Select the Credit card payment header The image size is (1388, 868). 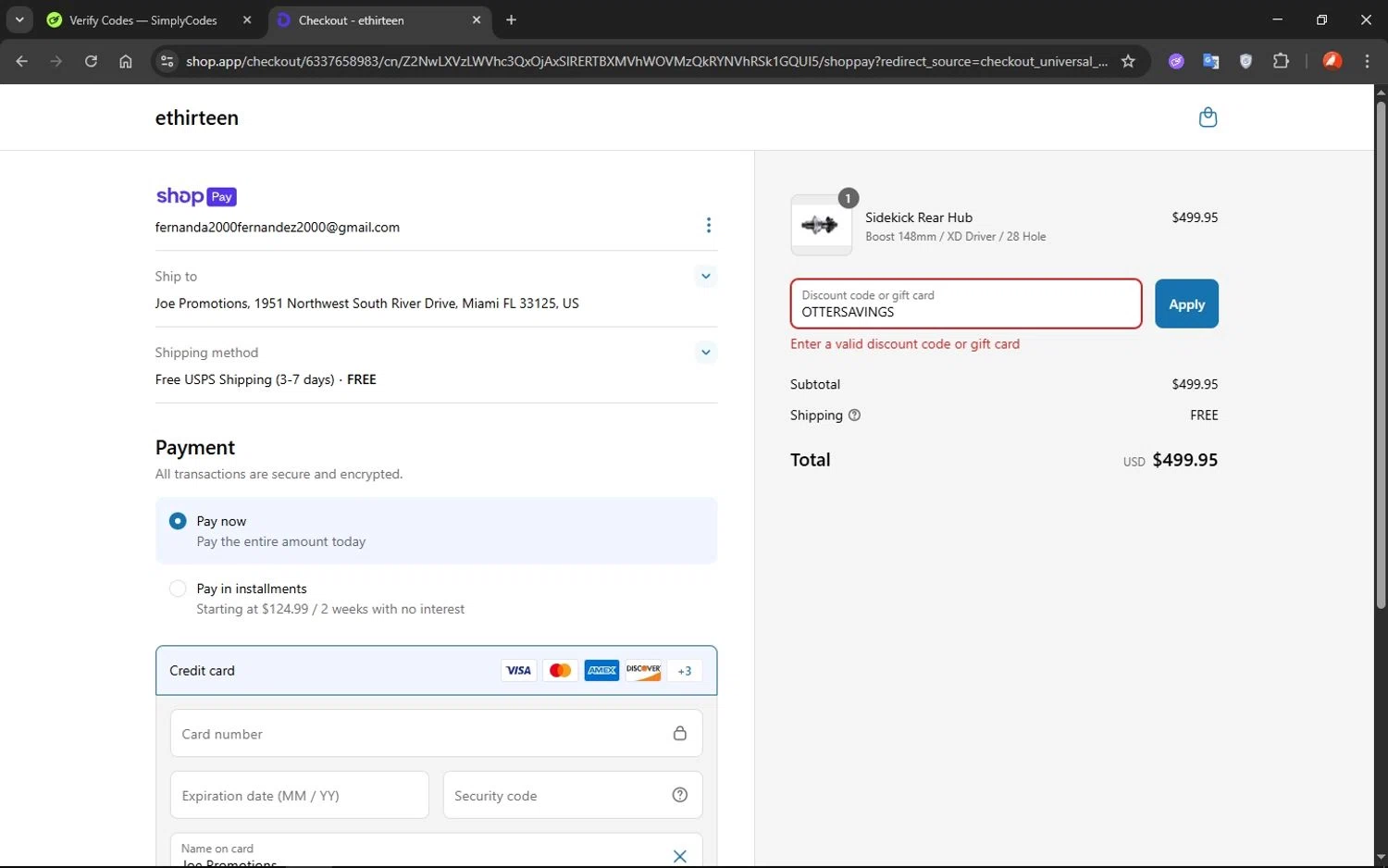(x=436, y=671)
